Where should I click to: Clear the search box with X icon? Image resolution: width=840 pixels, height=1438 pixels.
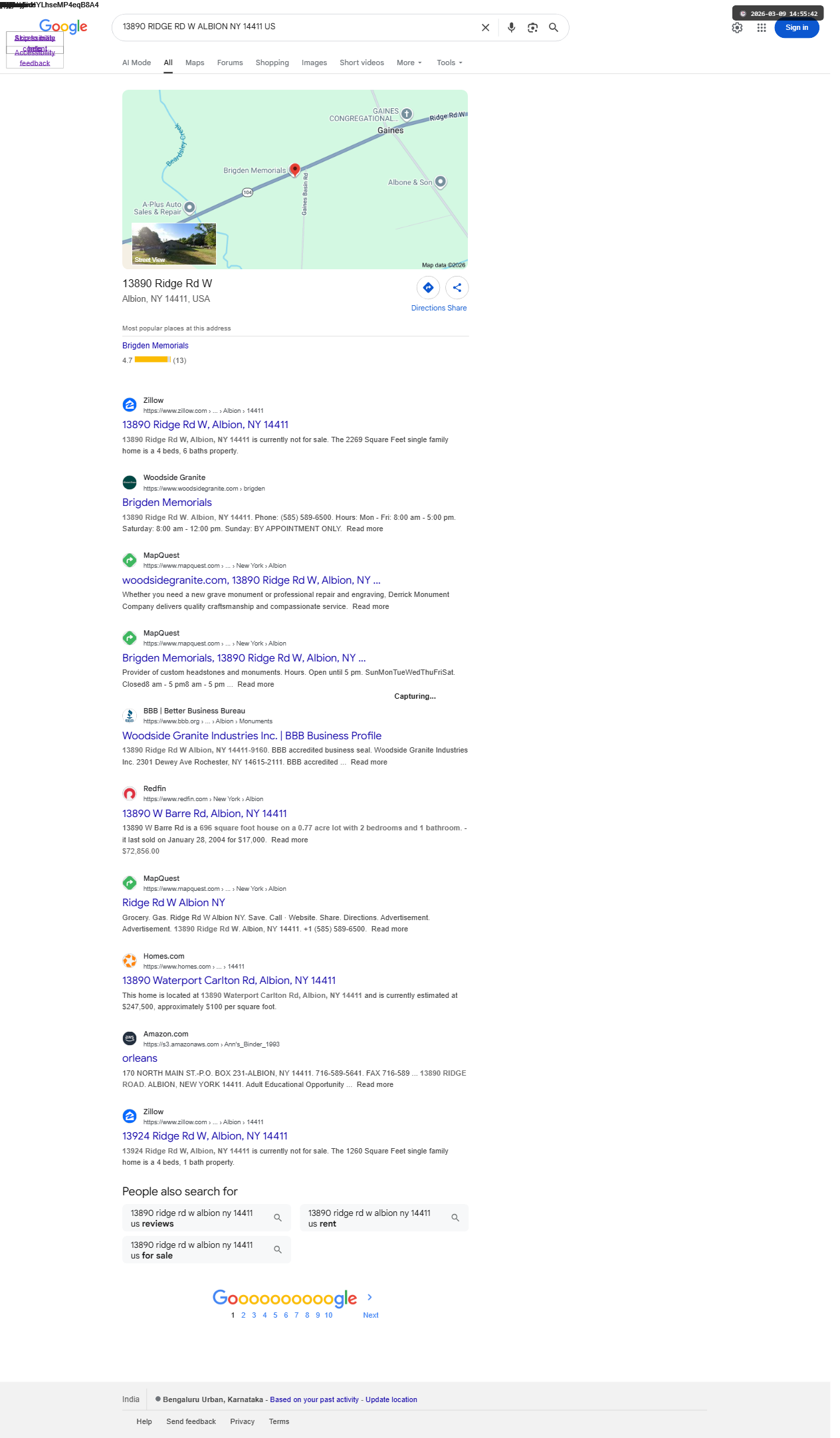click(x=485, y=27)
